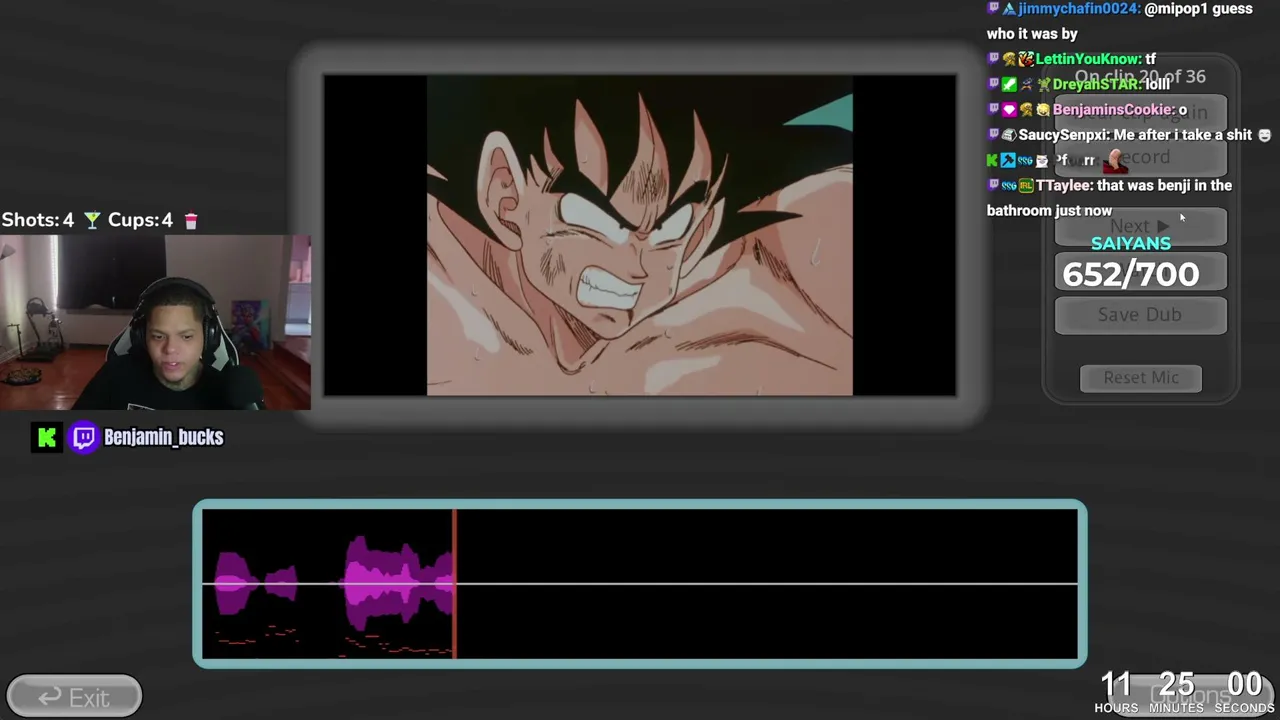Click the Twitch badge before jimmychafin0024

pos(993,8)
